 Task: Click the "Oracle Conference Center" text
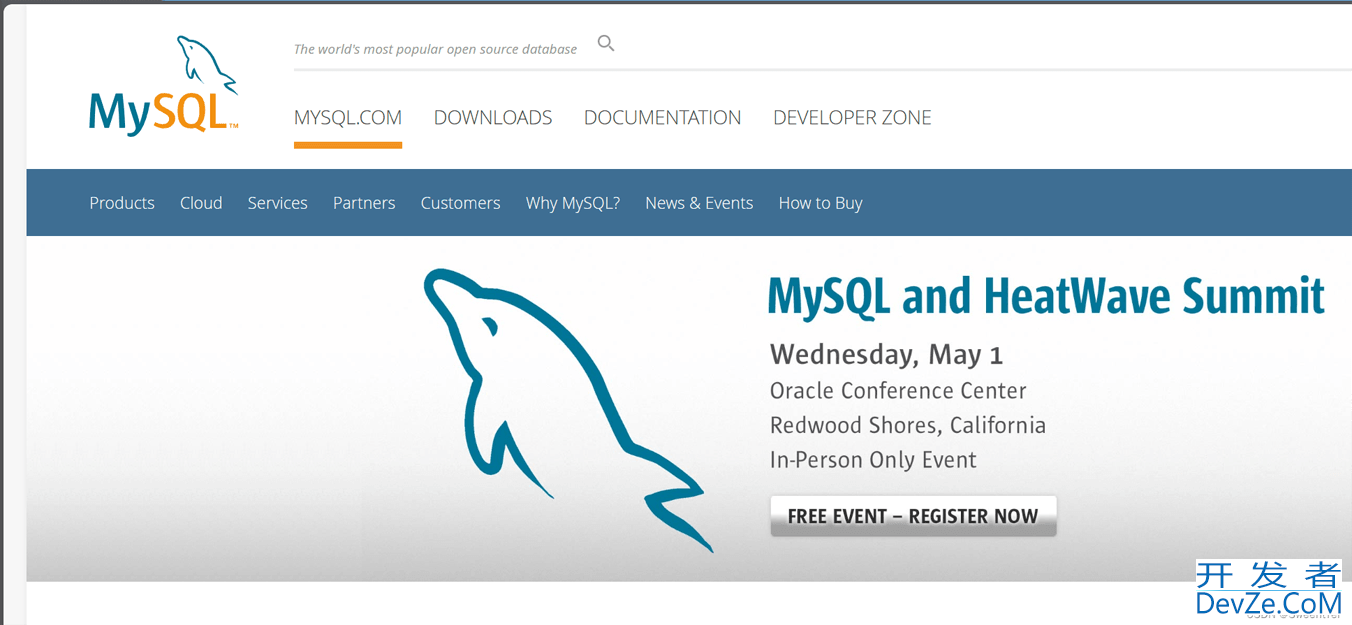coord(898,391)
